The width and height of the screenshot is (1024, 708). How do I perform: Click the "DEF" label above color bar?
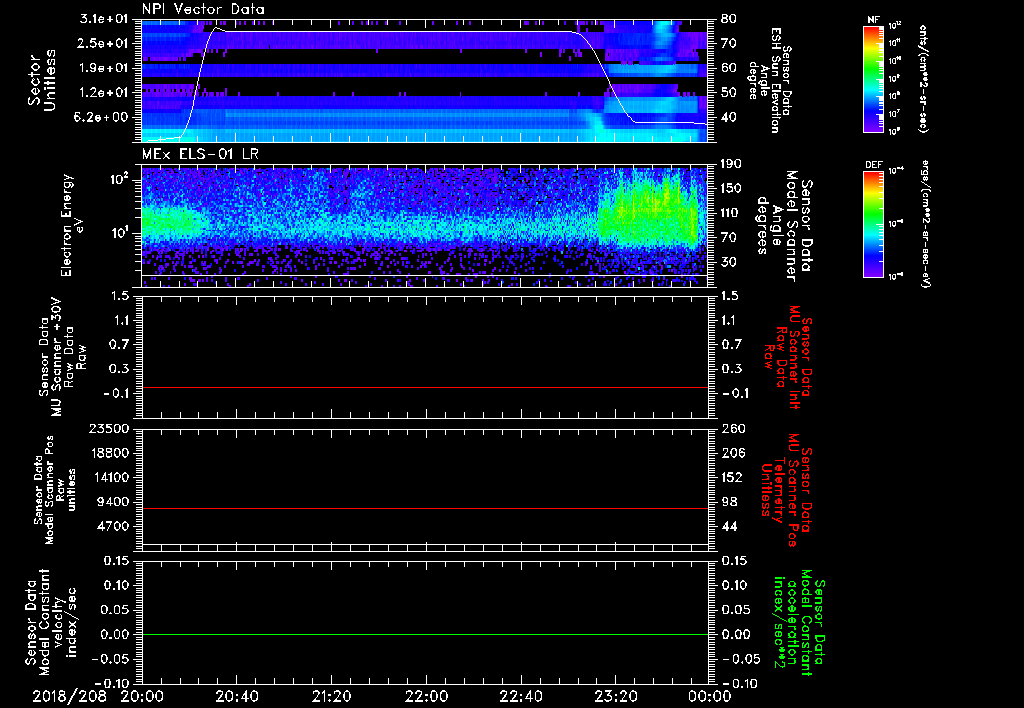(873, 165)
